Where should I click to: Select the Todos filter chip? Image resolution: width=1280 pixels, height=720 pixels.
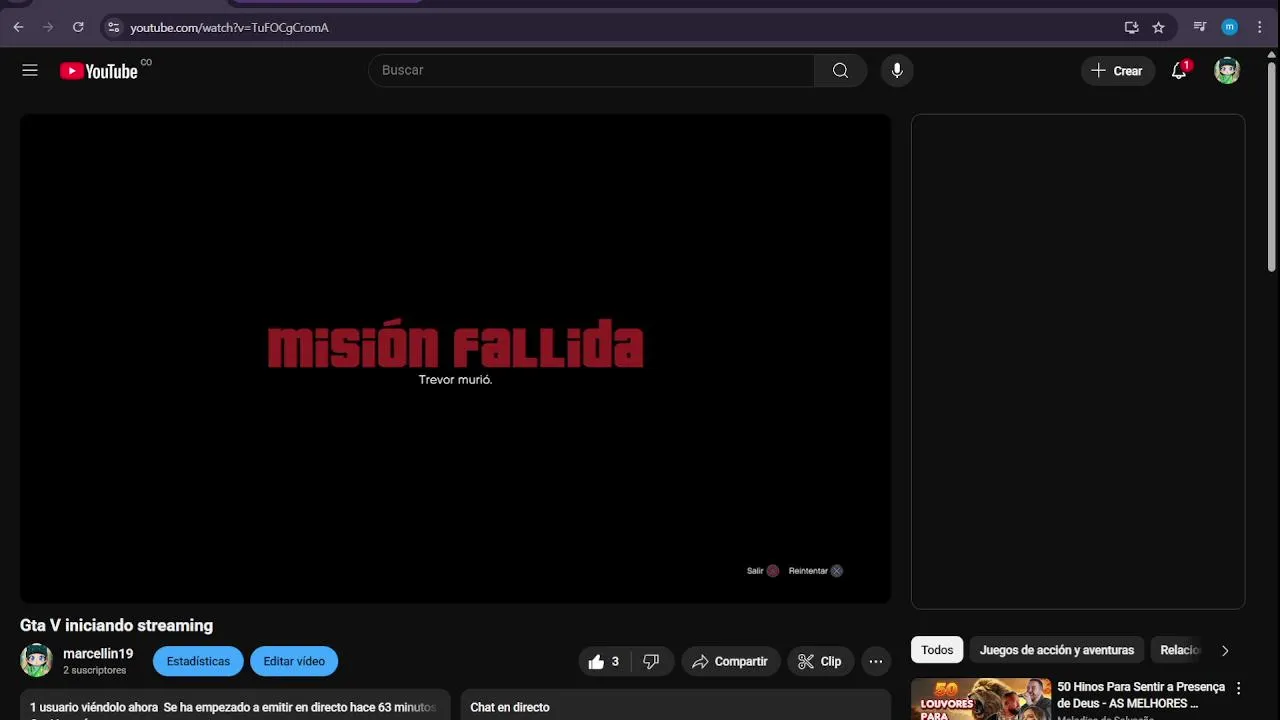coord(937,650)
